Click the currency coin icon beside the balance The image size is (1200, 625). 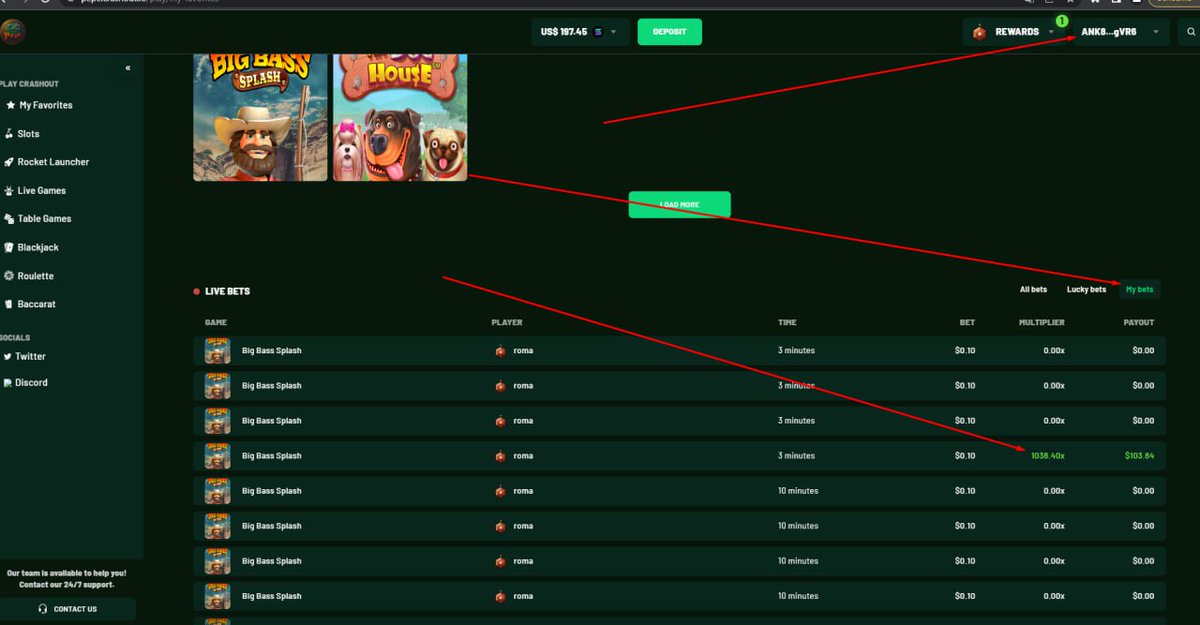click(x=599, y=32)
